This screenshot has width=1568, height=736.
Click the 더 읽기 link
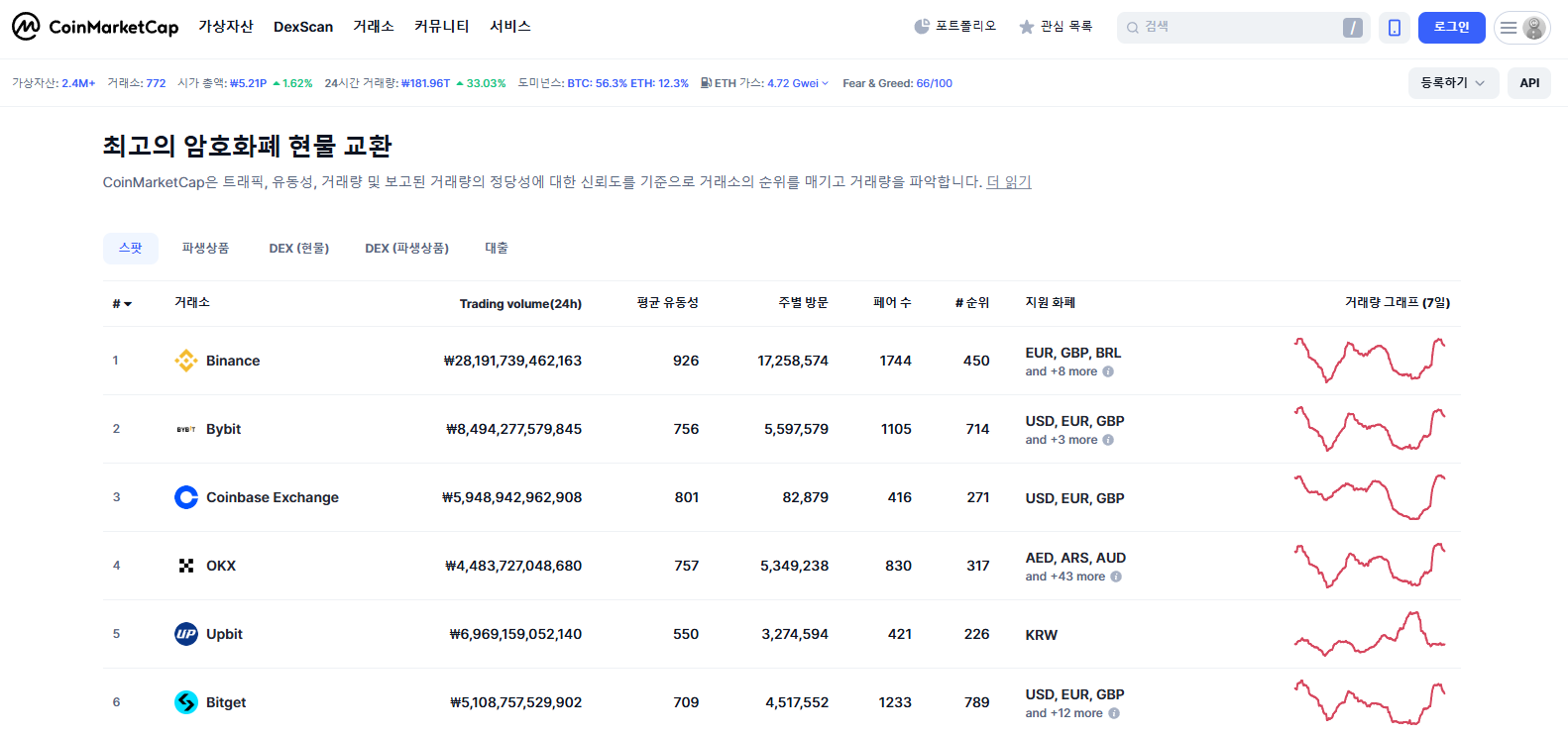pyautogui.click(x=1009, y=182)
